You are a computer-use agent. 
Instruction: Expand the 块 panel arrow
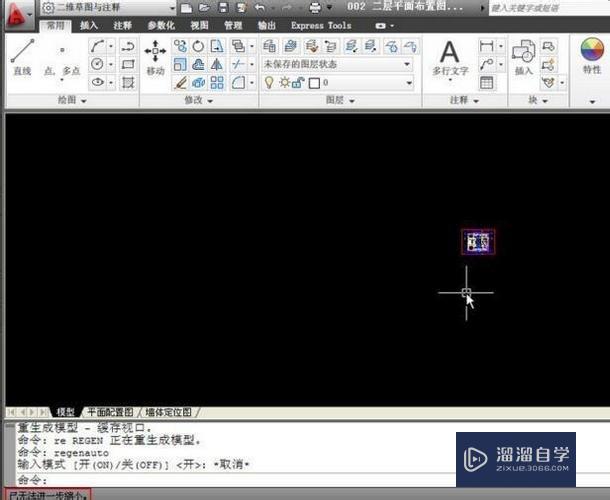tap(545, 101)
